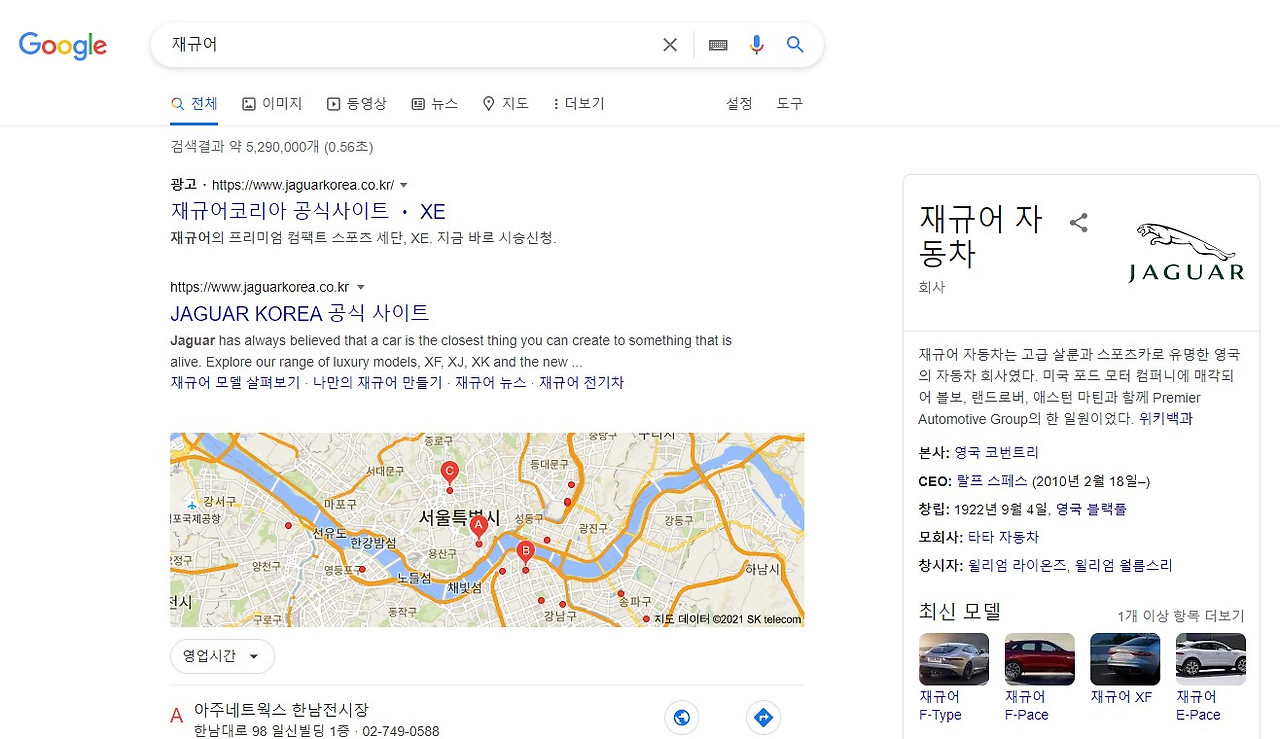Open the 영업시간 filter dropdown
The image size is (1280, 739).
(x=222, y=656)
